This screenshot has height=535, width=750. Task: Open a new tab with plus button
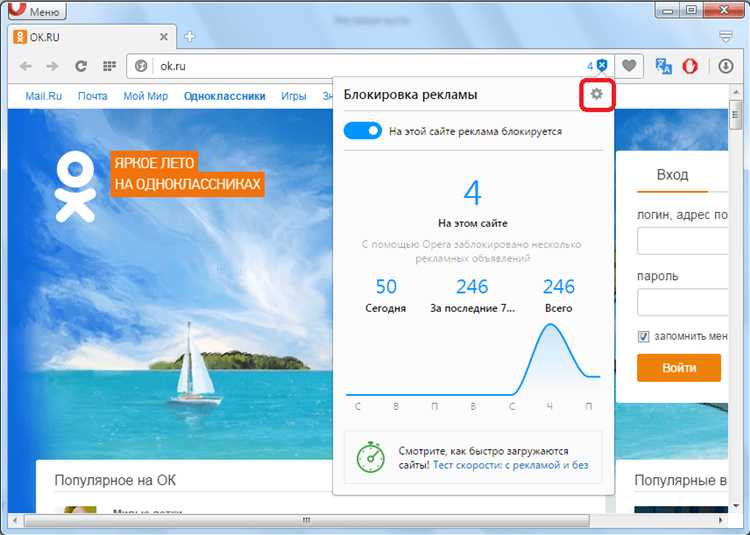[x=189, y=37]
